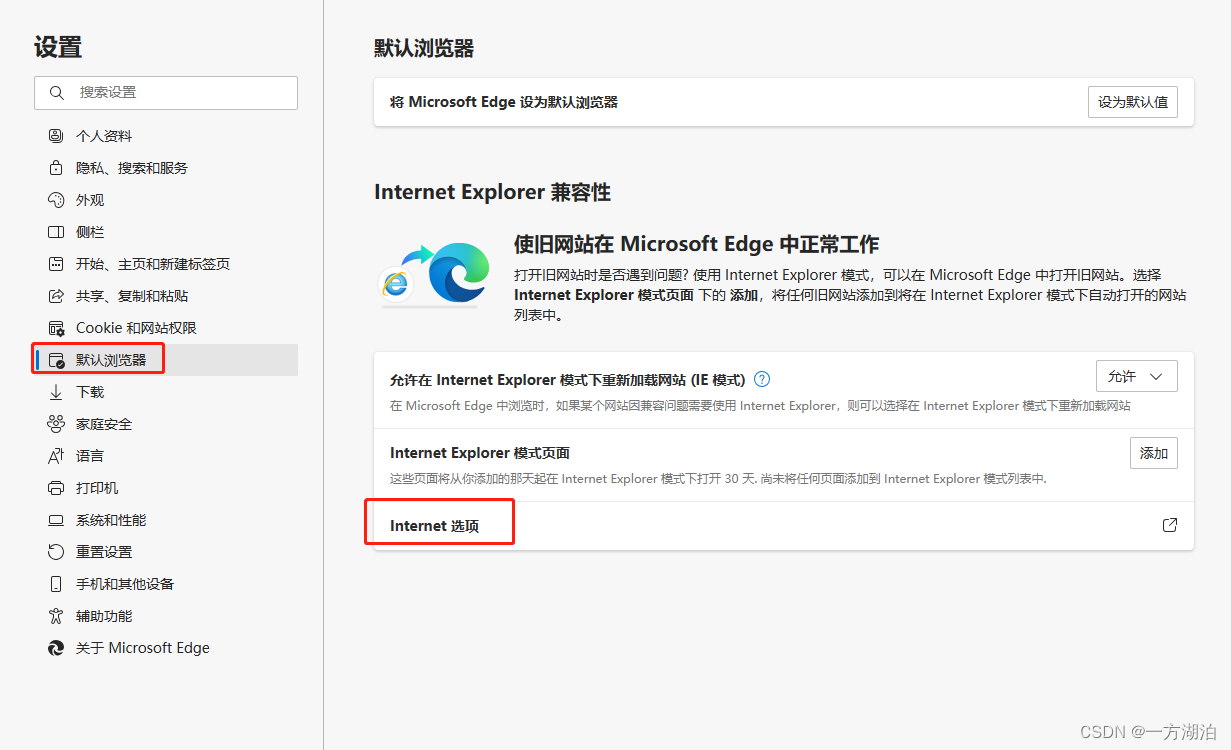The image size is (1231, 750).
Task: Click the 共享、复制和粘贴 share icon
Action: click(56, 296)
